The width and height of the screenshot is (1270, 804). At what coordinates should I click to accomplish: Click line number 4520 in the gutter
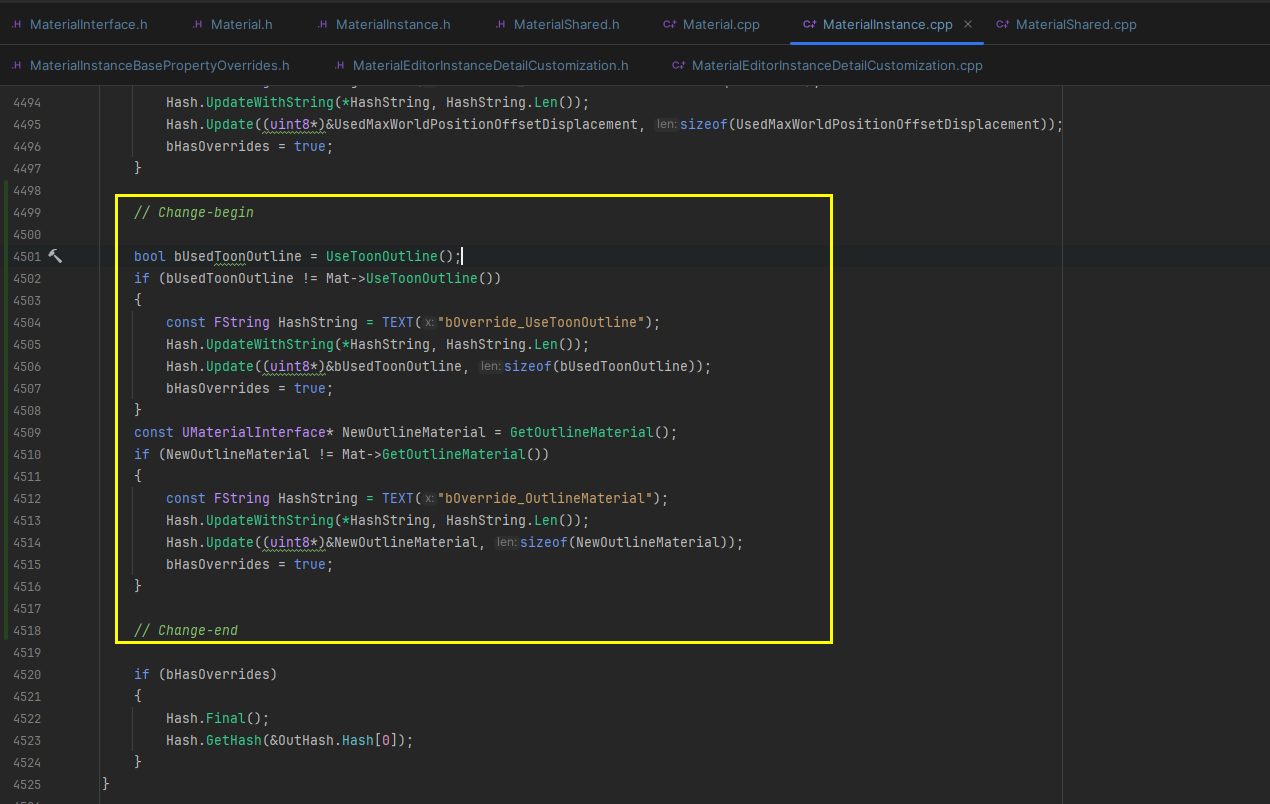point(26,674)
